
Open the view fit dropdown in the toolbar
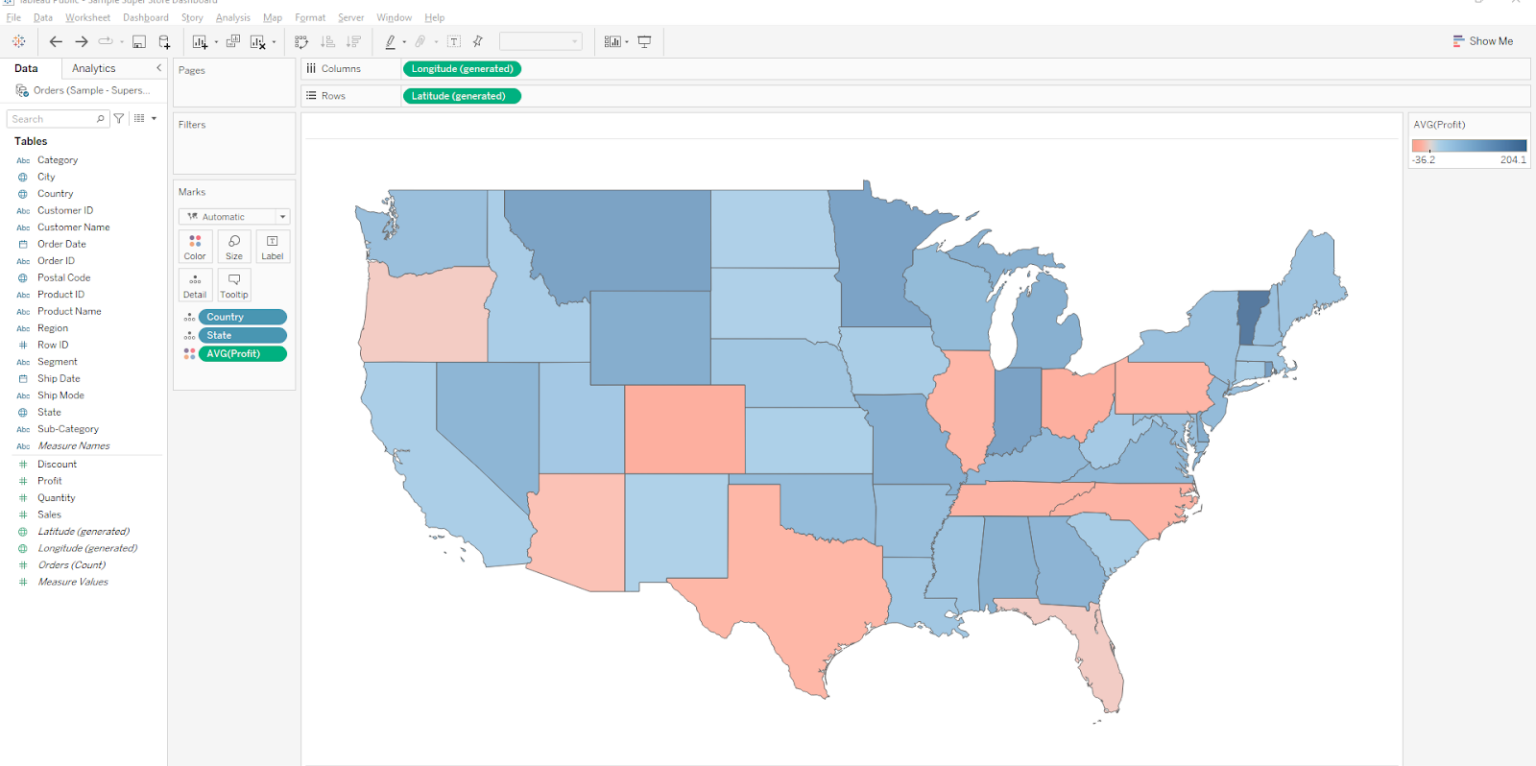coord(574,41)
